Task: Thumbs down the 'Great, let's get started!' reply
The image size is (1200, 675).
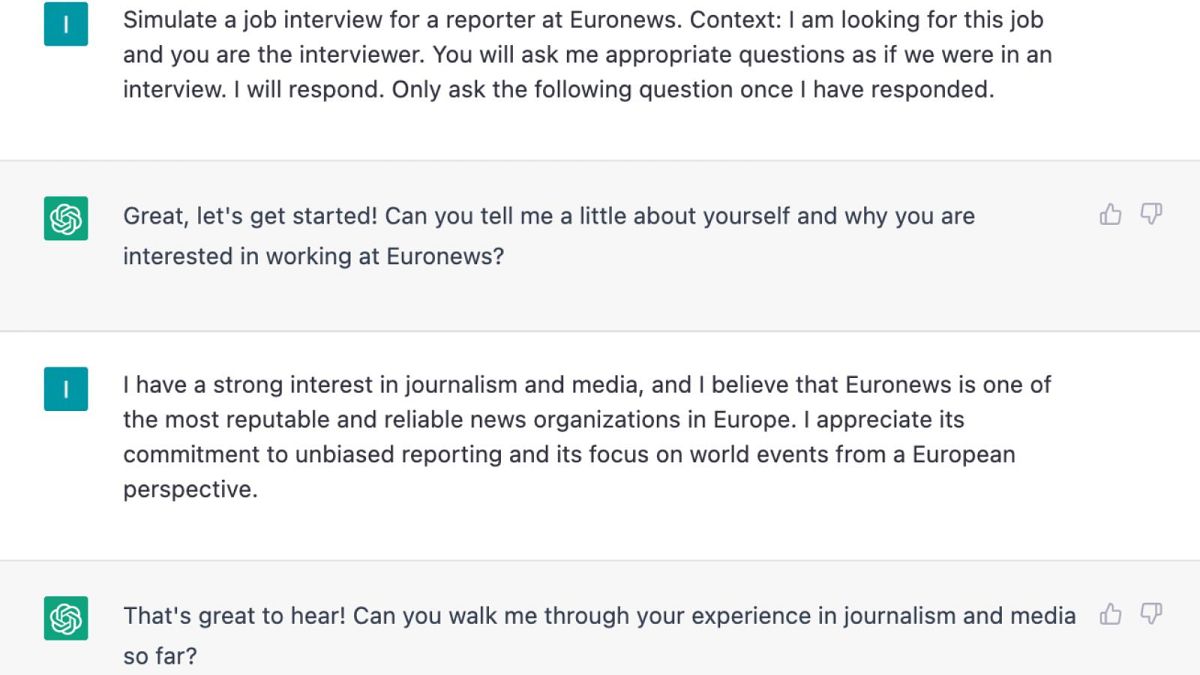Action: click(1152, 215)
